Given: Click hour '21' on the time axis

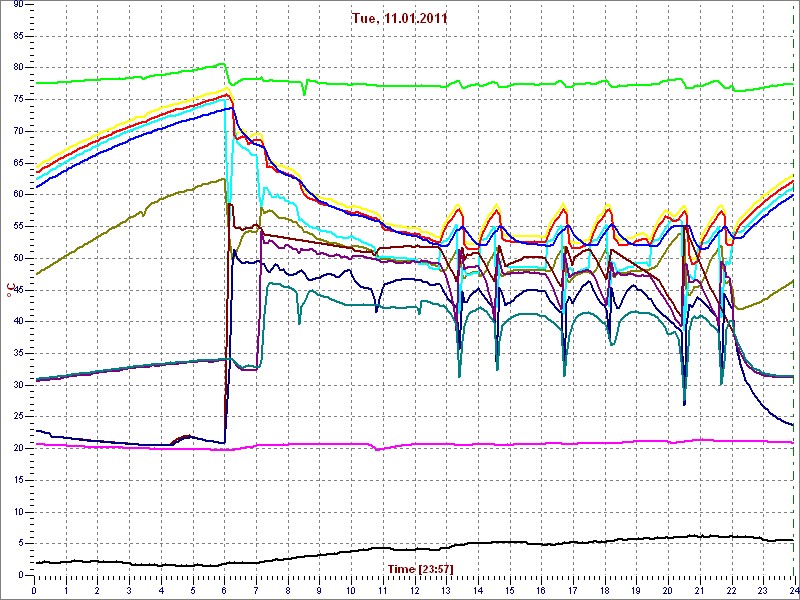Looking at the screenshot, I should coord(700,590).
